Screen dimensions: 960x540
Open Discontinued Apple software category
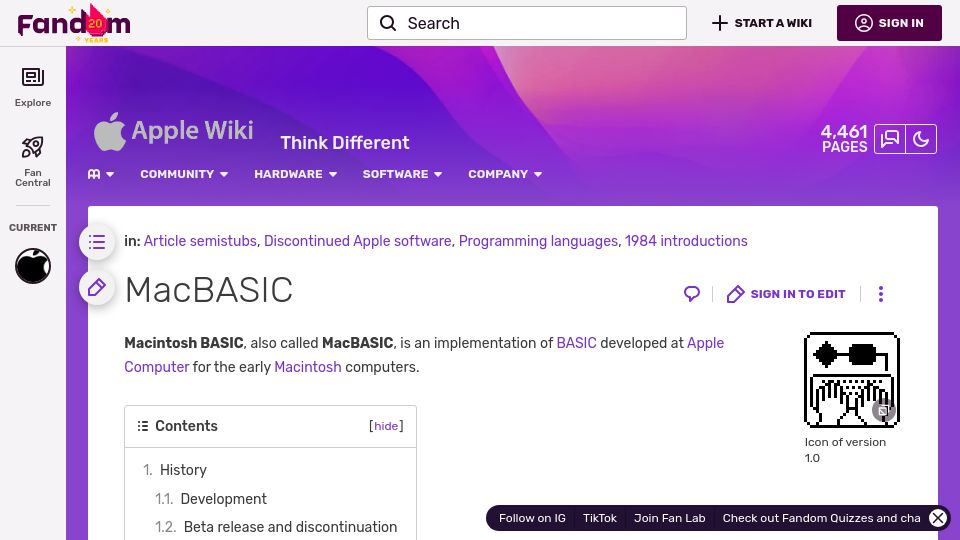pos(358,241)
